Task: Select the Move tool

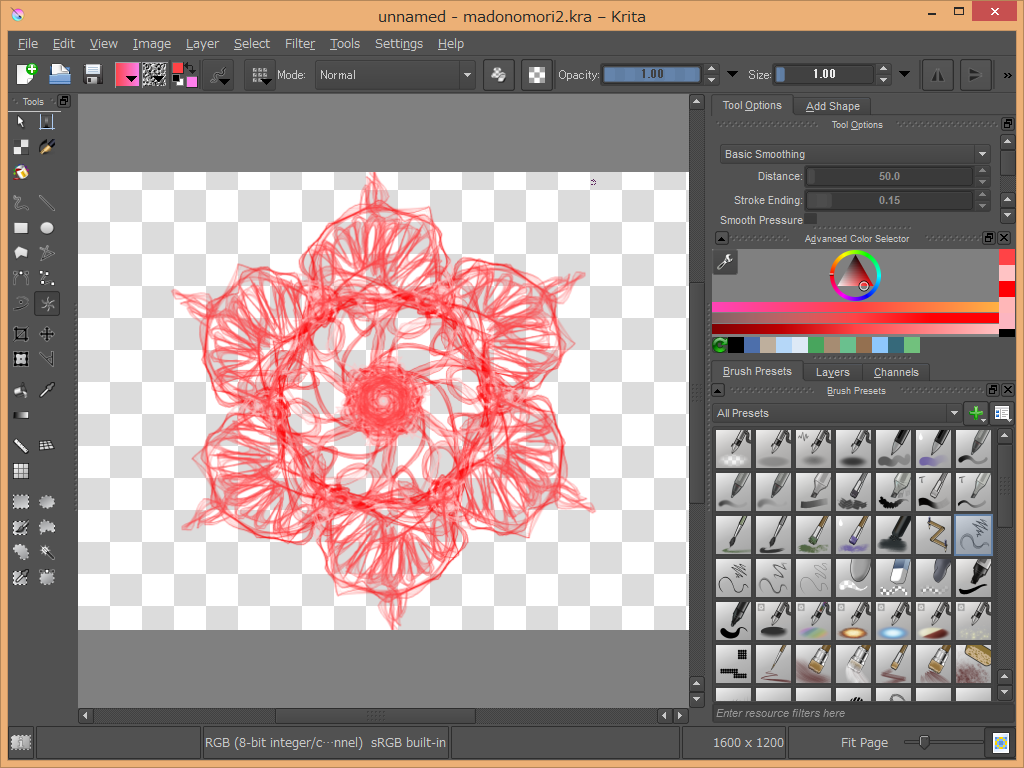Action: [x=46, y=334]
